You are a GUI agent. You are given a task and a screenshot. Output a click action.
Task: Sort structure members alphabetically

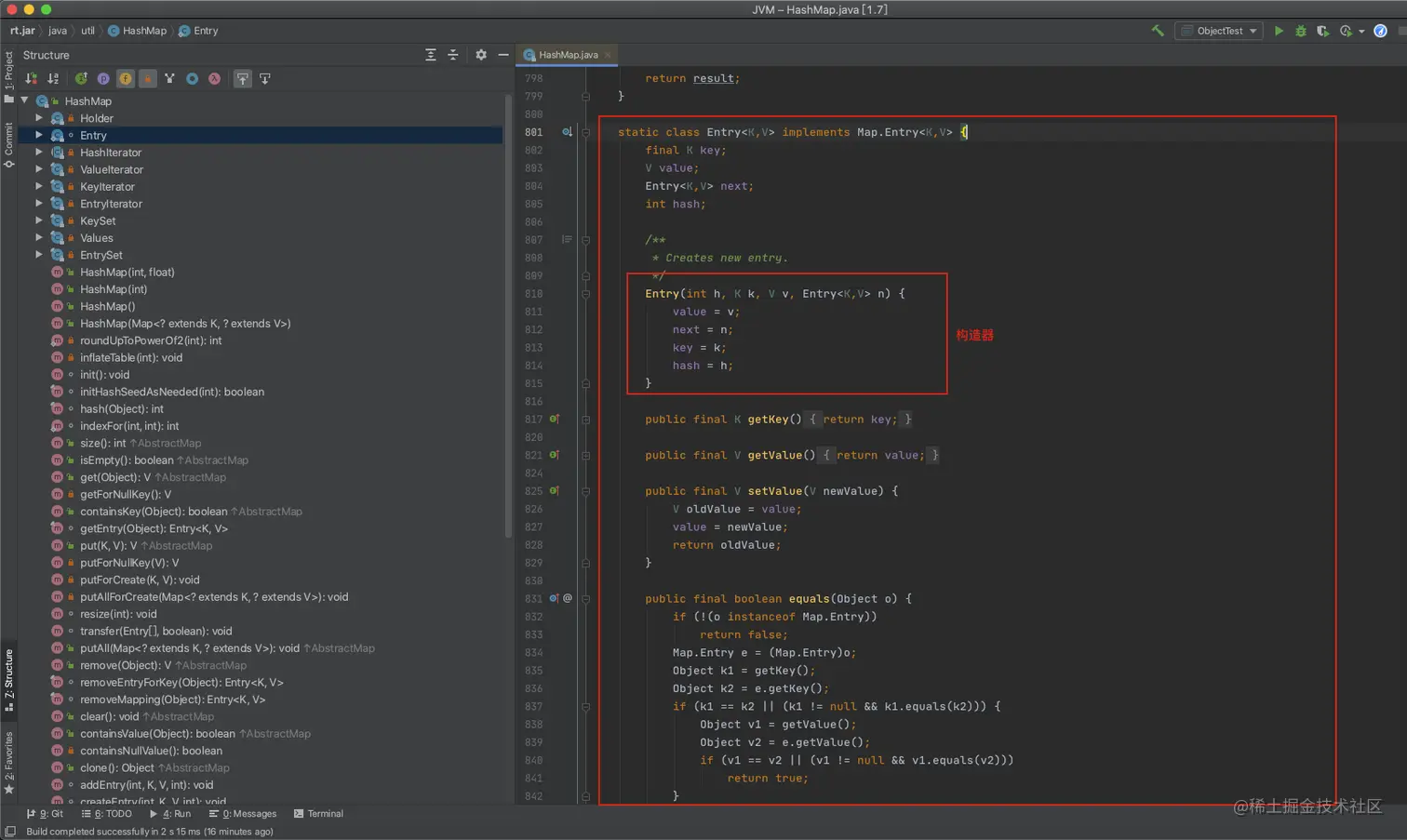click(54, 79)
